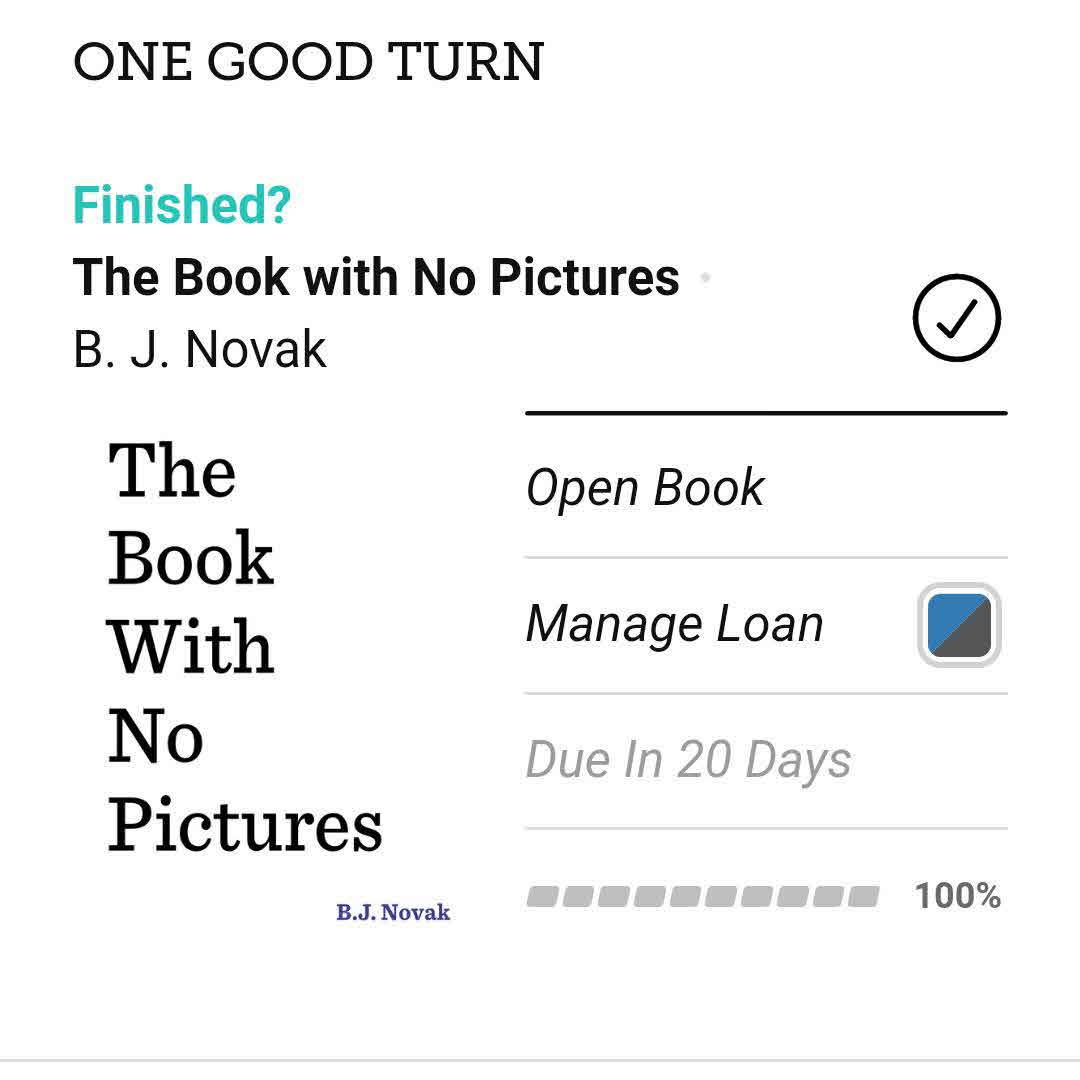Choose Manage Loan
The image size is (1080, 1080).
(674, 624)
